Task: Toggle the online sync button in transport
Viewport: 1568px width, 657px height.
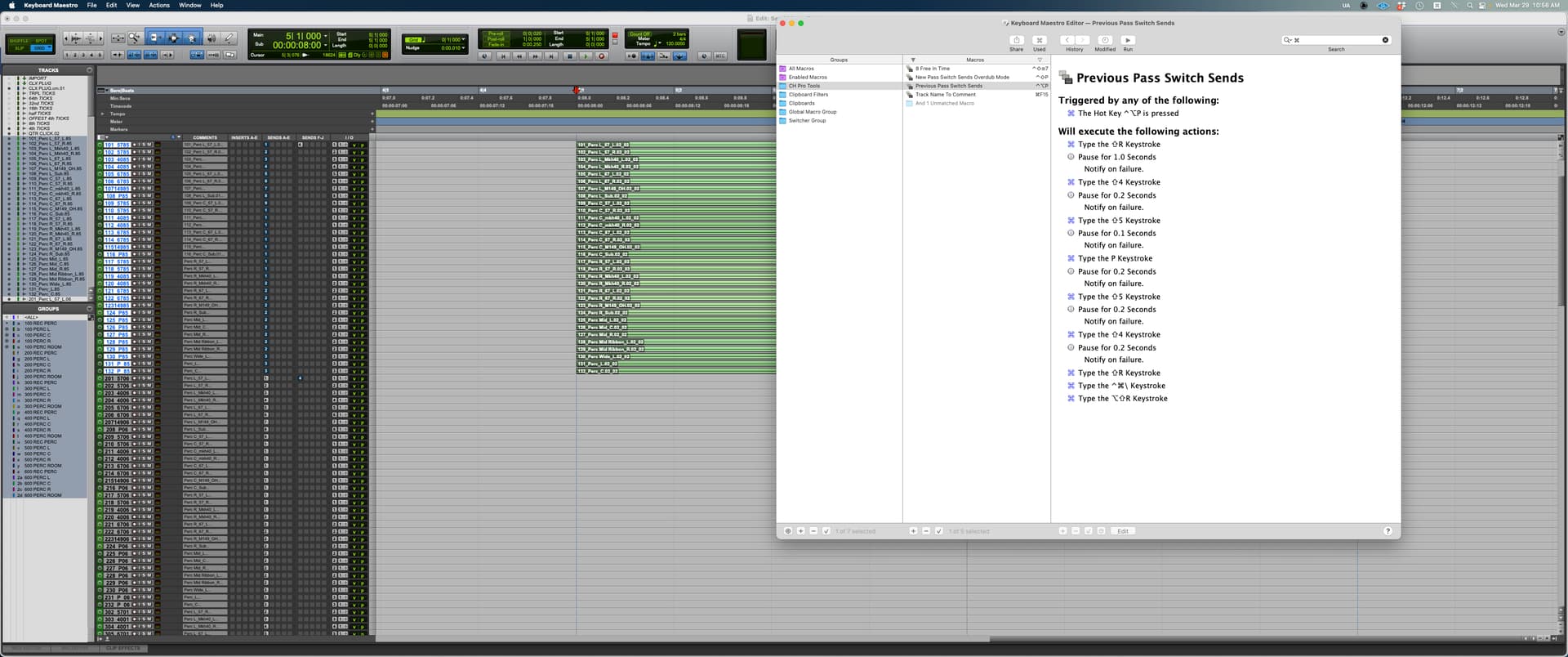Action: [485, 56]
